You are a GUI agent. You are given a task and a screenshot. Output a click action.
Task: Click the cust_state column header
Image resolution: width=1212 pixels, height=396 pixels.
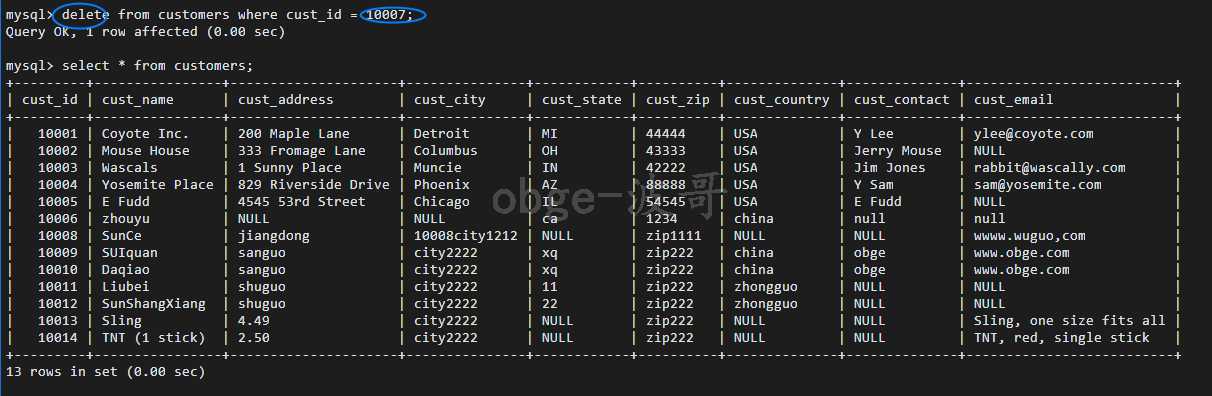pos(582,100)
